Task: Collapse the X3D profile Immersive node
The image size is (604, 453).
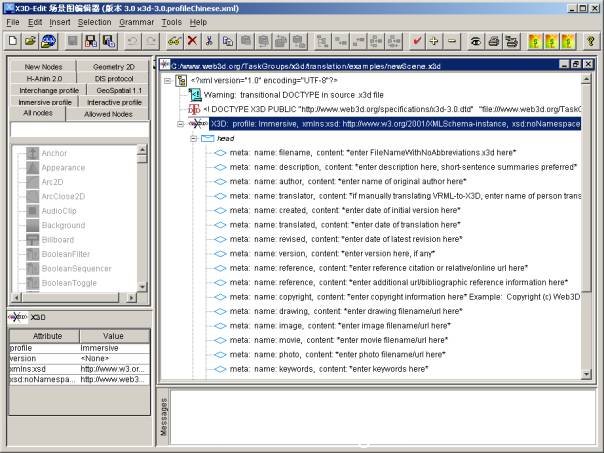Action: coord(180,124)
